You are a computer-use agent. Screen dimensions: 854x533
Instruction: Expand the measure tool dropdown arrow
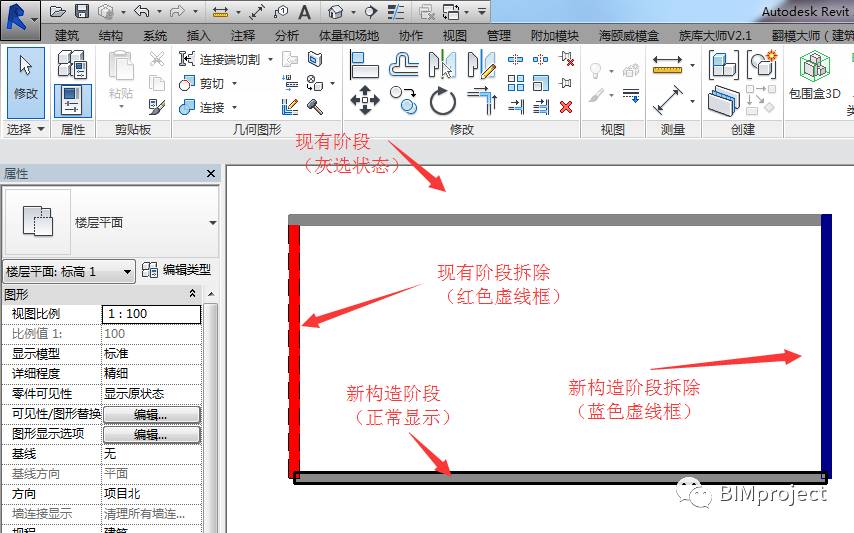(692, 65)
